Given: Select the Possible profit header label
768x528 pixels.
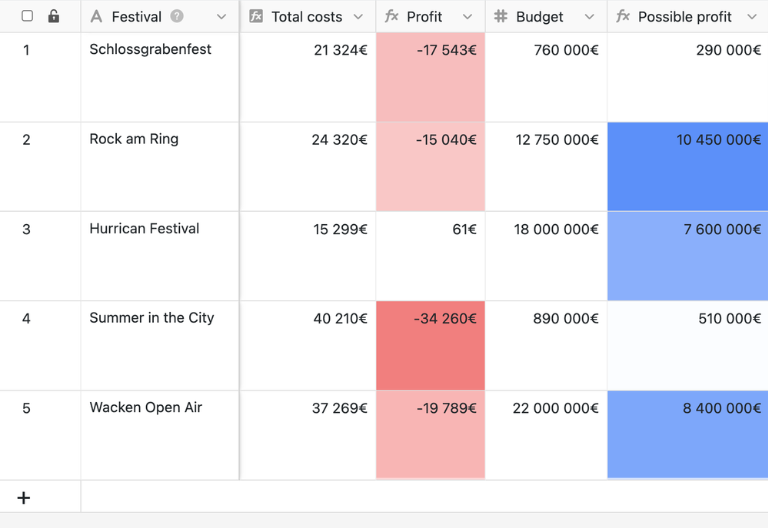Looking at the screenshot, I should [x=685, y=17].
